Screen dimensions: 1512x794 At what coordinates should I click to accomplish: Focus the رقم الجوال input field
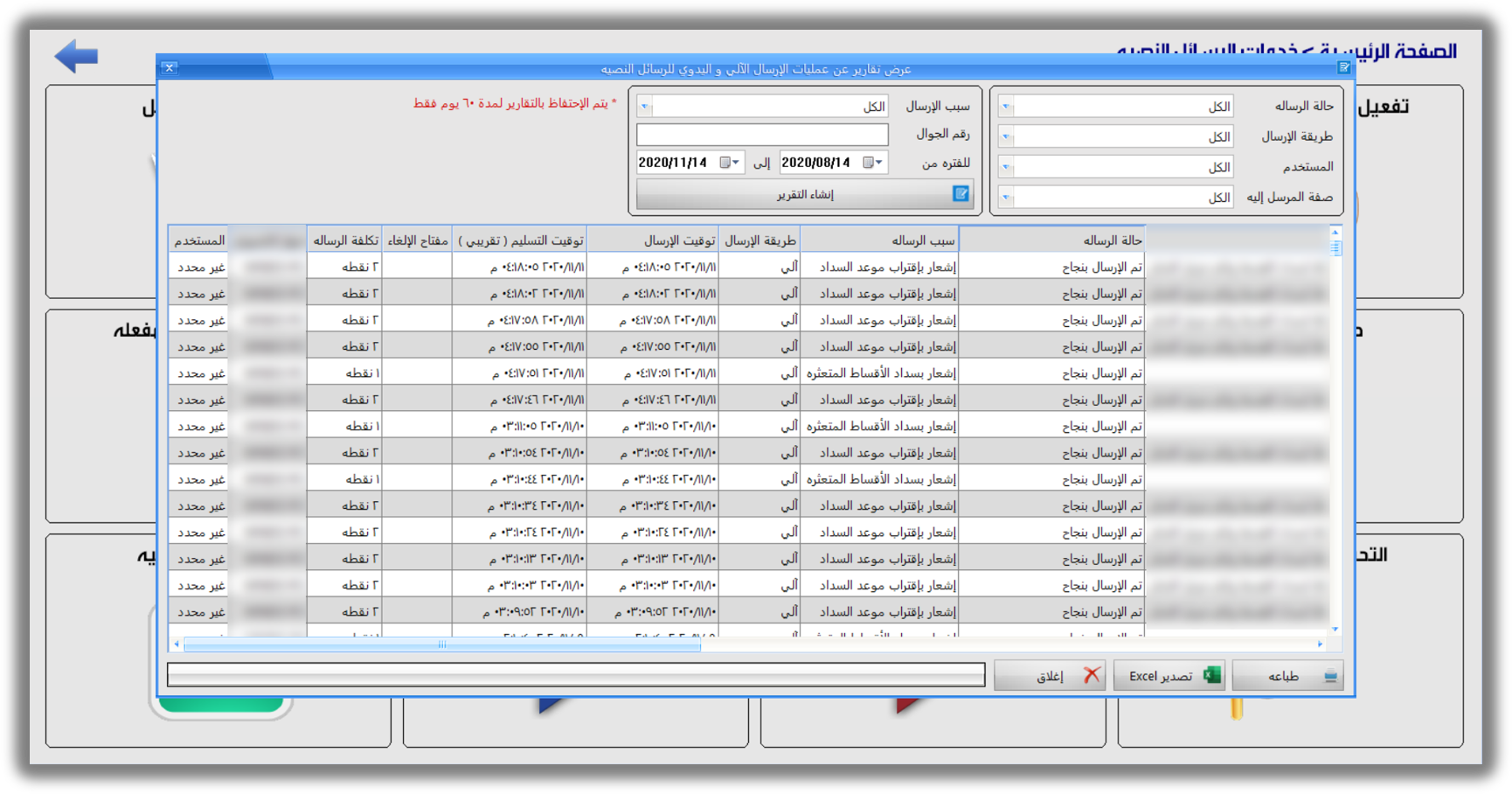762,135
